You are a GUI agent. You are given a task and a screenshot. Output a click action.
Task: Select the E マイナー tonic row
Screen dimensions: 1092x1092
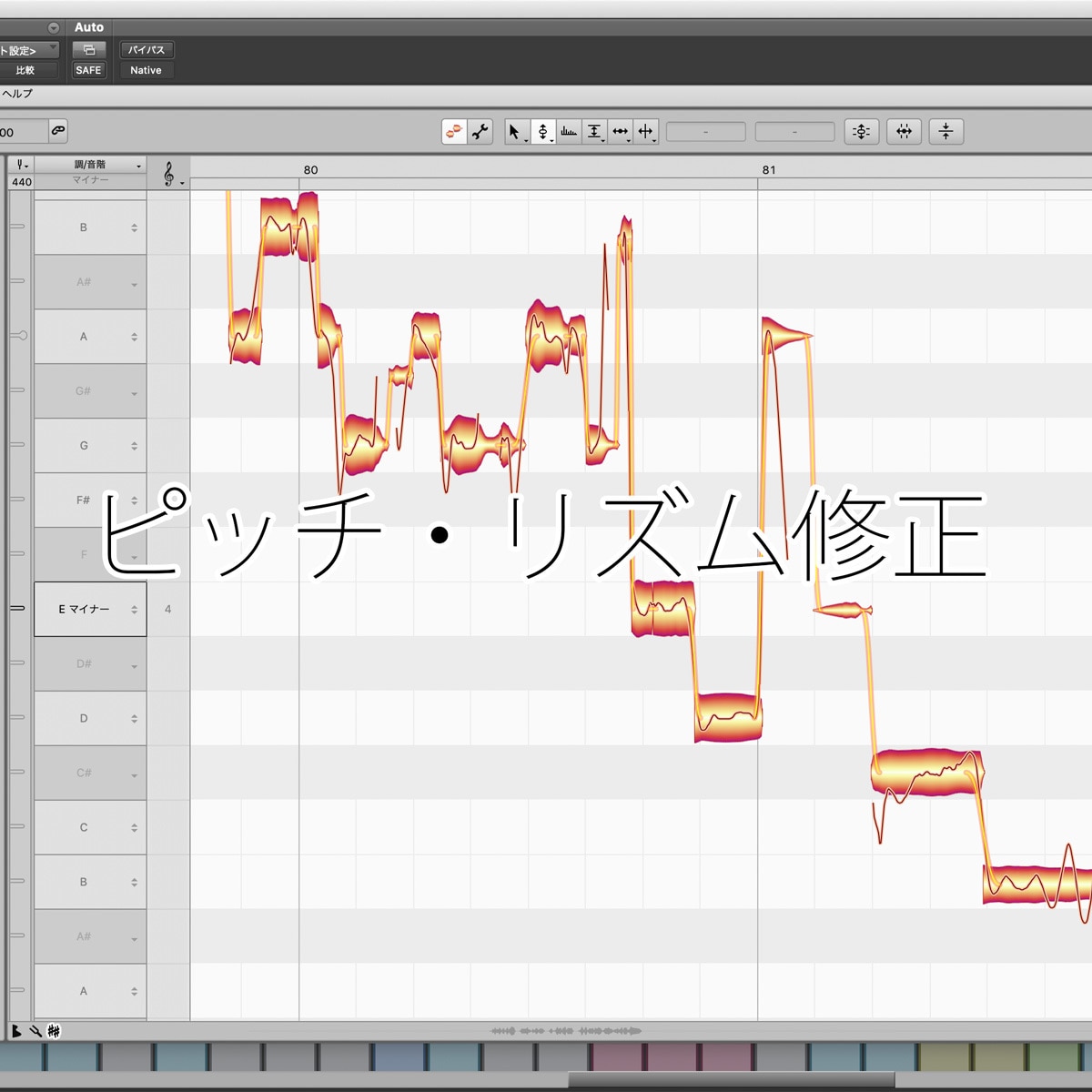click(90, 610)
